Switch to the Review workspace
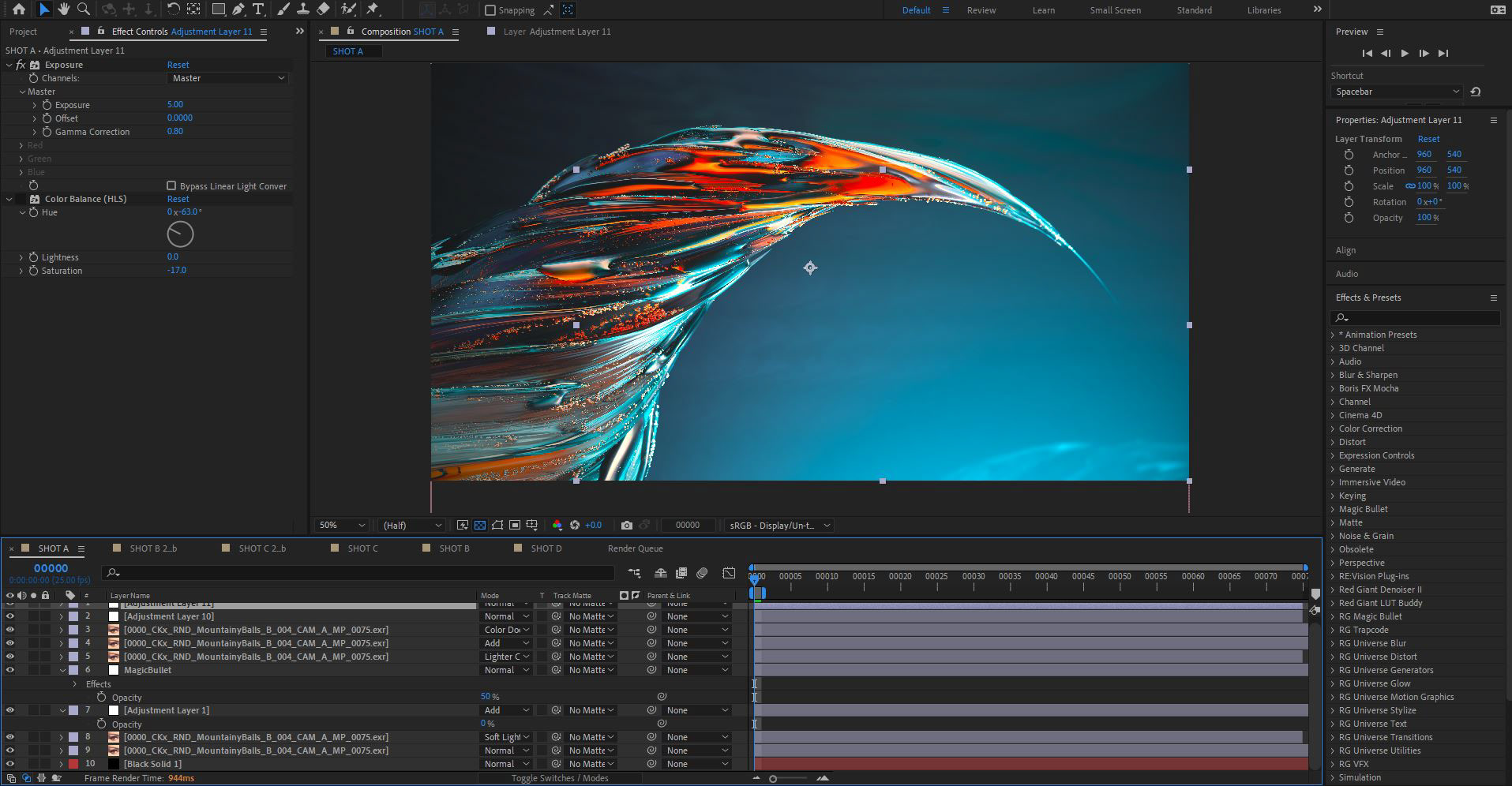The width and height of the screenshot is (1512, 786). [x=981, y=10]
